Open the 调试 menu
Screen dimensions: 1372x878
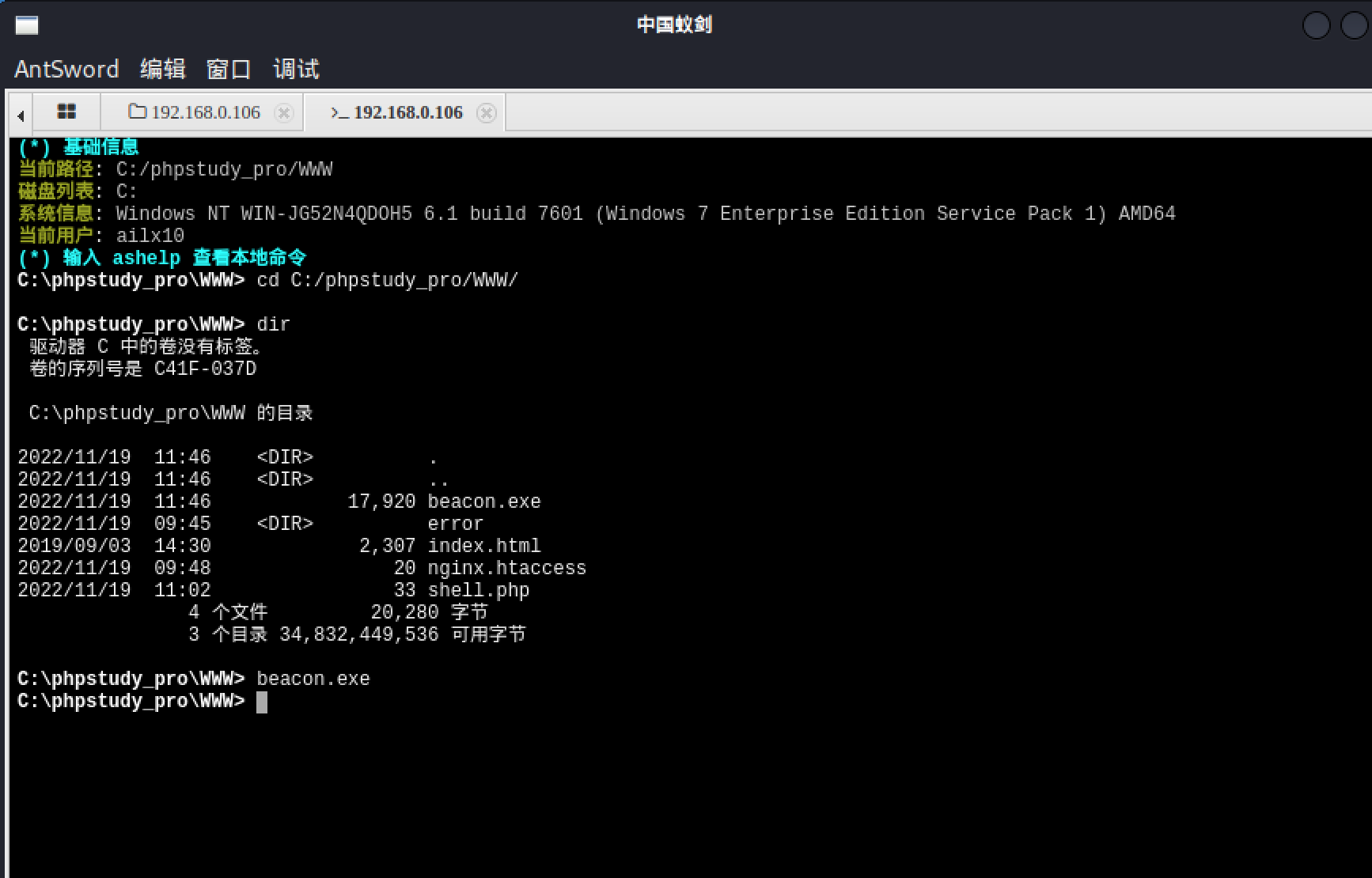(295, 70)
